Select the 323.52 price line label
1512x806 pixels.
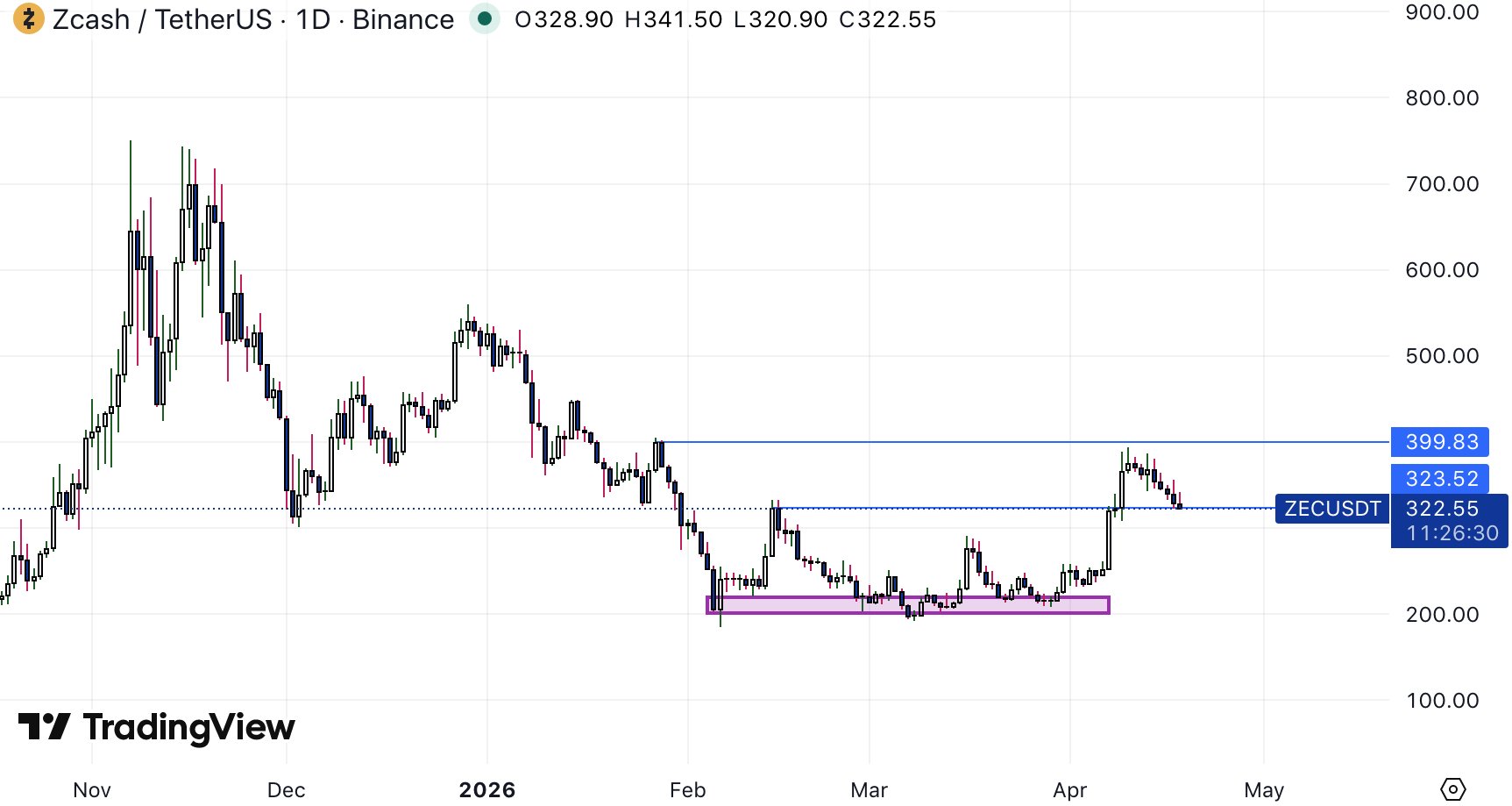(x=1441, y=479)
